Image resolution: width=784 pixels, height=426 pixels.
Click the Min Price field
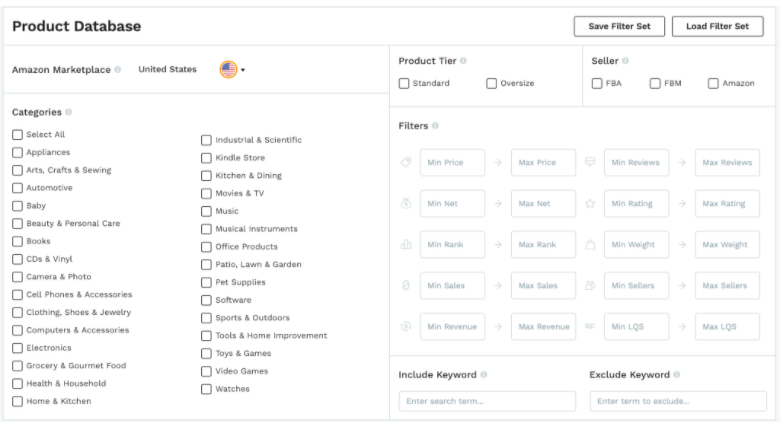(452, 162)
